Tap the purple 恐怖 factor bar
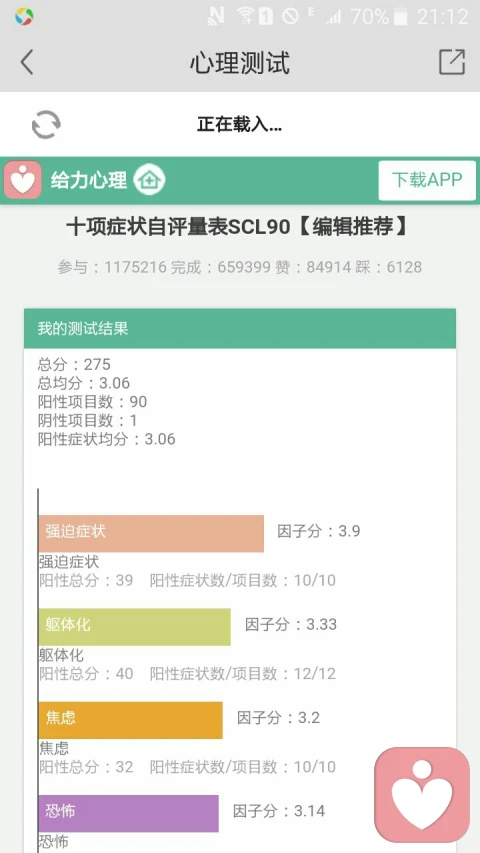This screenshot has width=480, height=853. point(128,813)
